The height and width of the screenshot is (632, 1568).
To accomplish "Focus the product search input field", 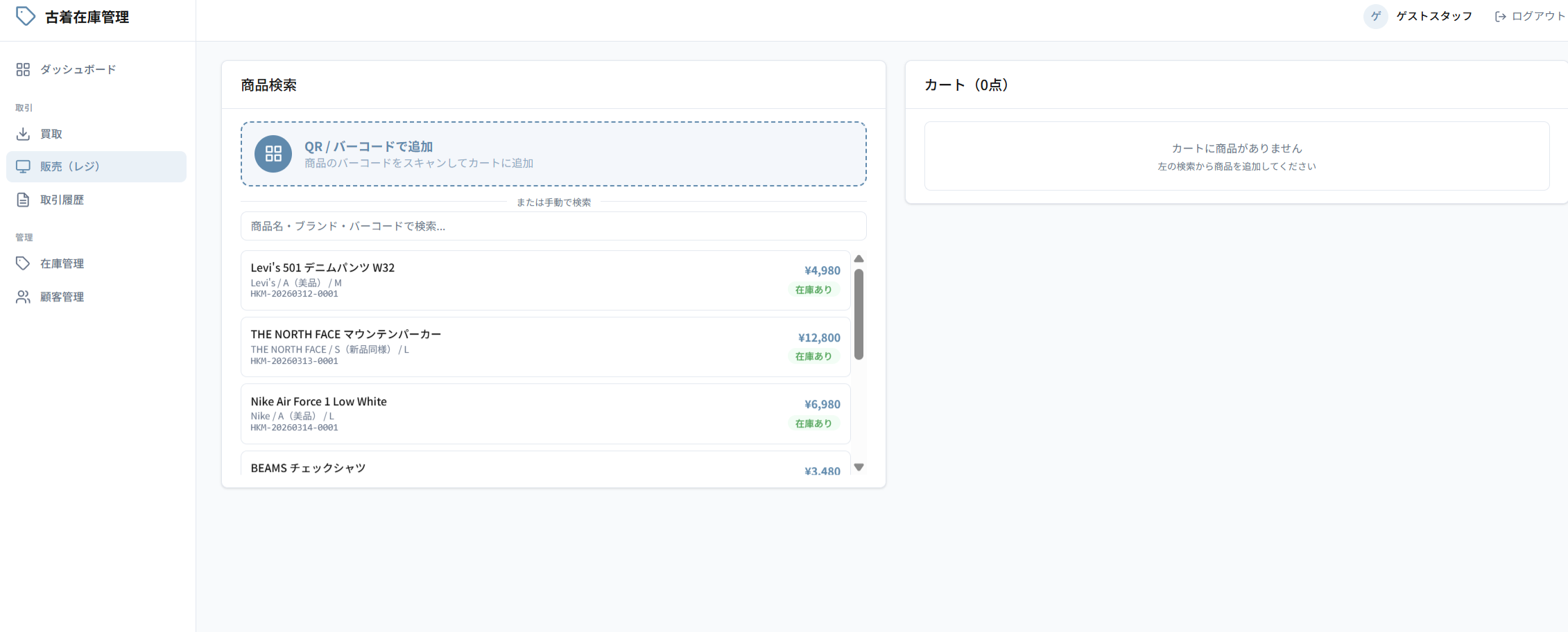I will 553,227.
